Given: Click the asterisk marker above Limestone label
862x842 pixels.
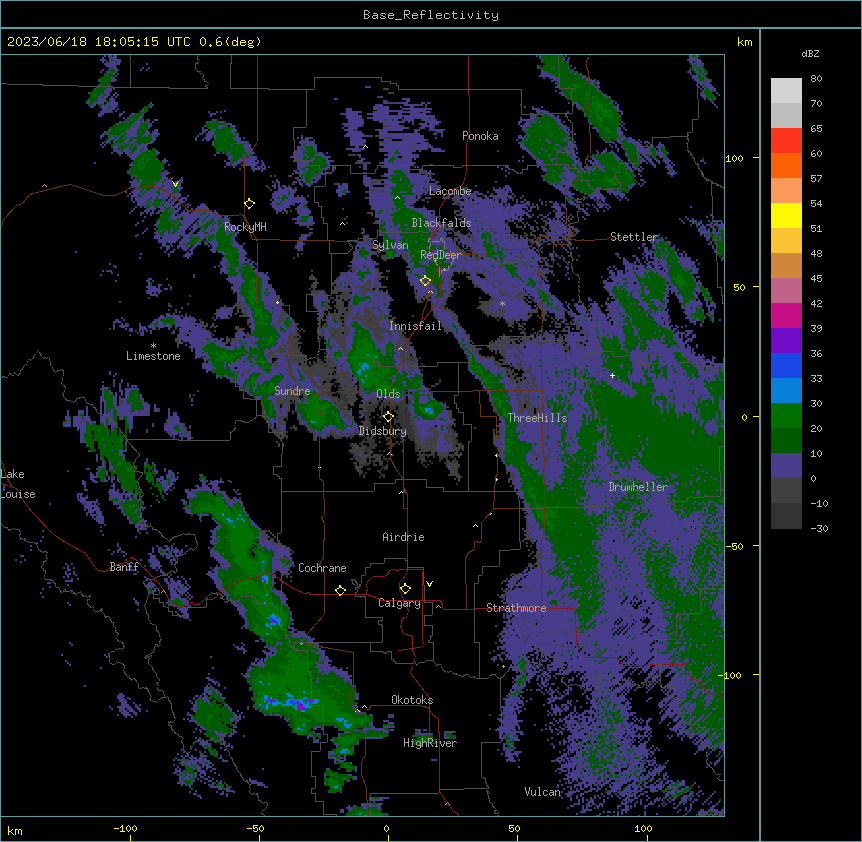Looking at the screenshot, I should (x=153, y=346).
